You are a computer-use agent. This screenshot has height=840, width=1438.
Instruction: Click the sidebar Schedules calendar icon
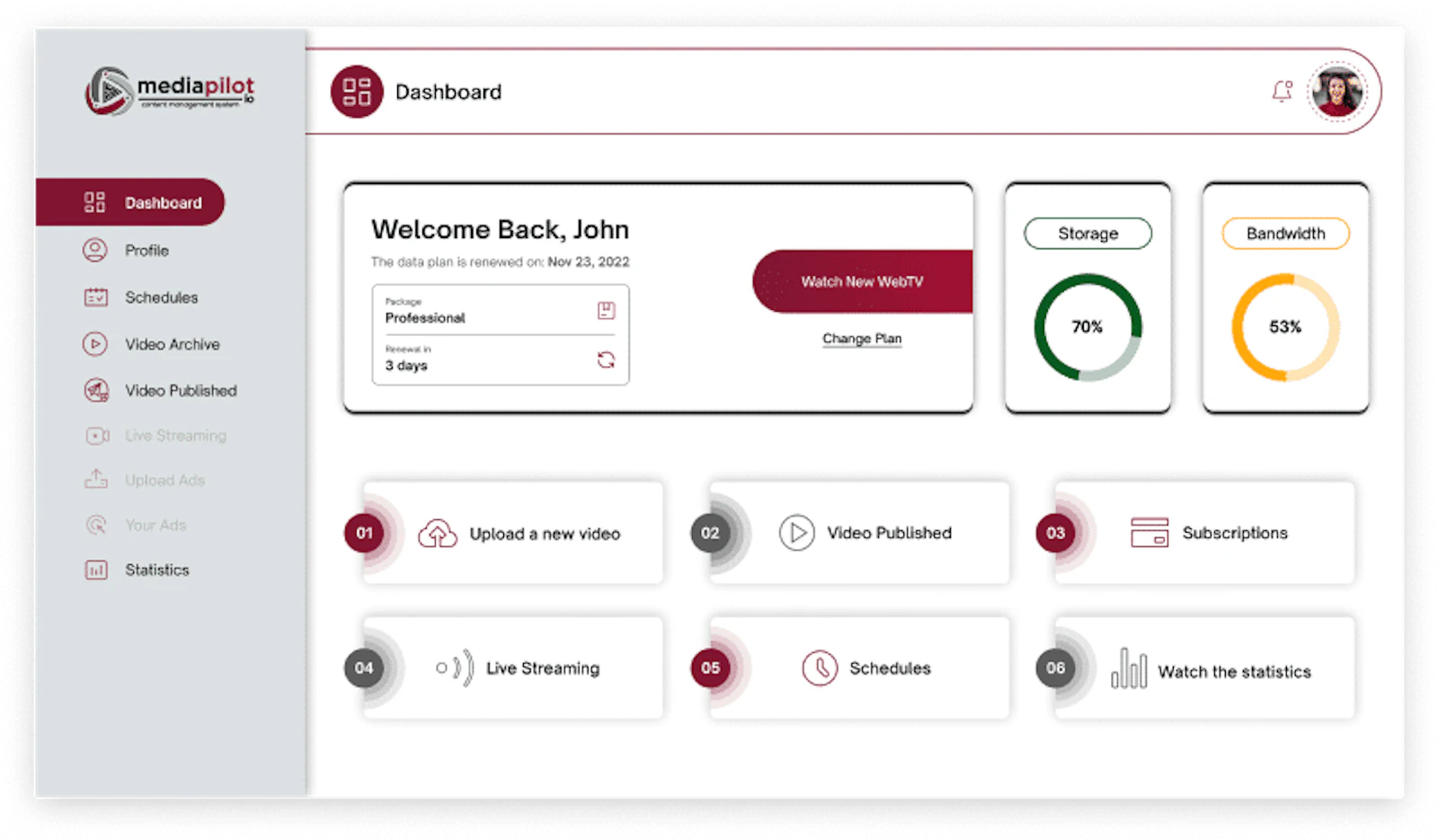coord(95,297)
